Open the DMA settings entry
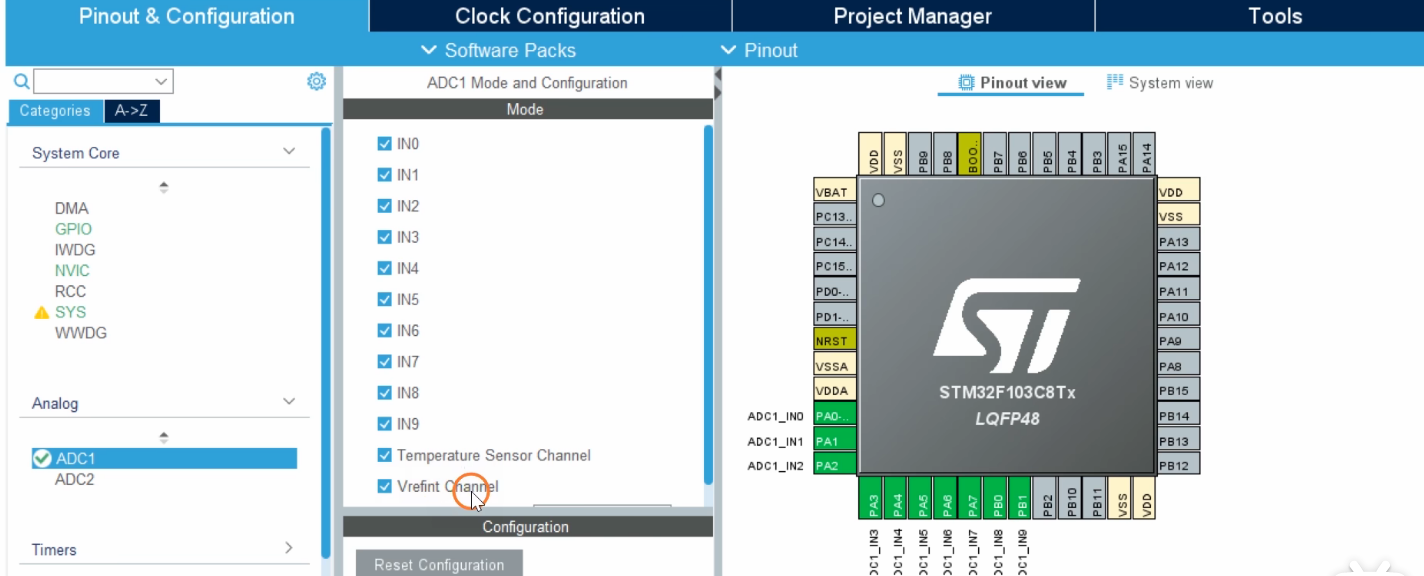The width and height of the screenshot is (1424, 576). 71,208
